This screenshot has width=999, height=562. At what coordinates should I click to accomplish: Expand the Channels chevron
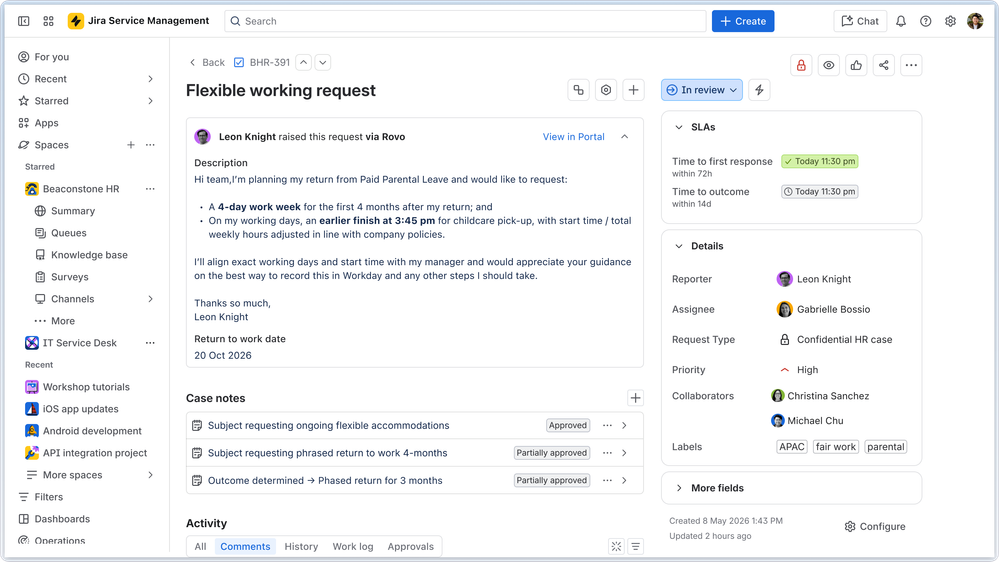(x=150, y=299)
